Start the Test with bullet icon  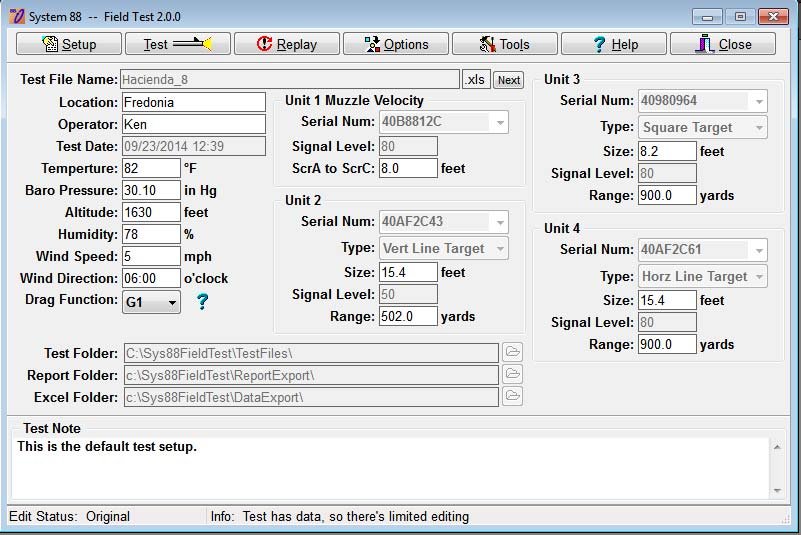point(177,44)
